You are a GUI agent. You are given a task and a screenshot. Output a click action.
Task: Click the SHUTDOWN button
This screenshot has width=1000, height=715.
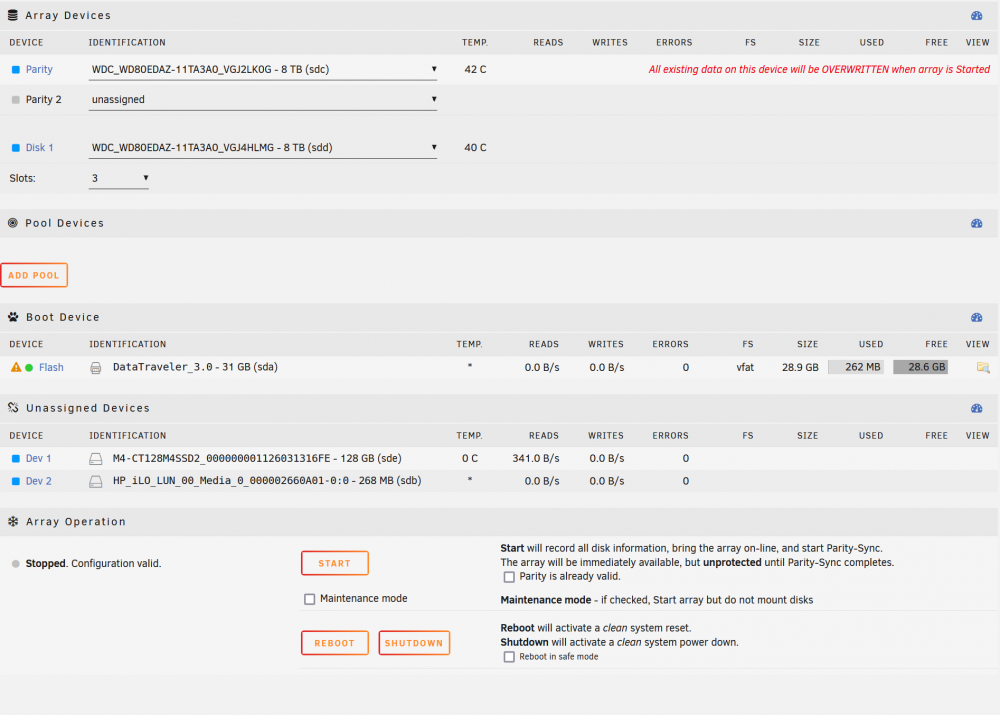pyautogui.click(x=414, y=643)
